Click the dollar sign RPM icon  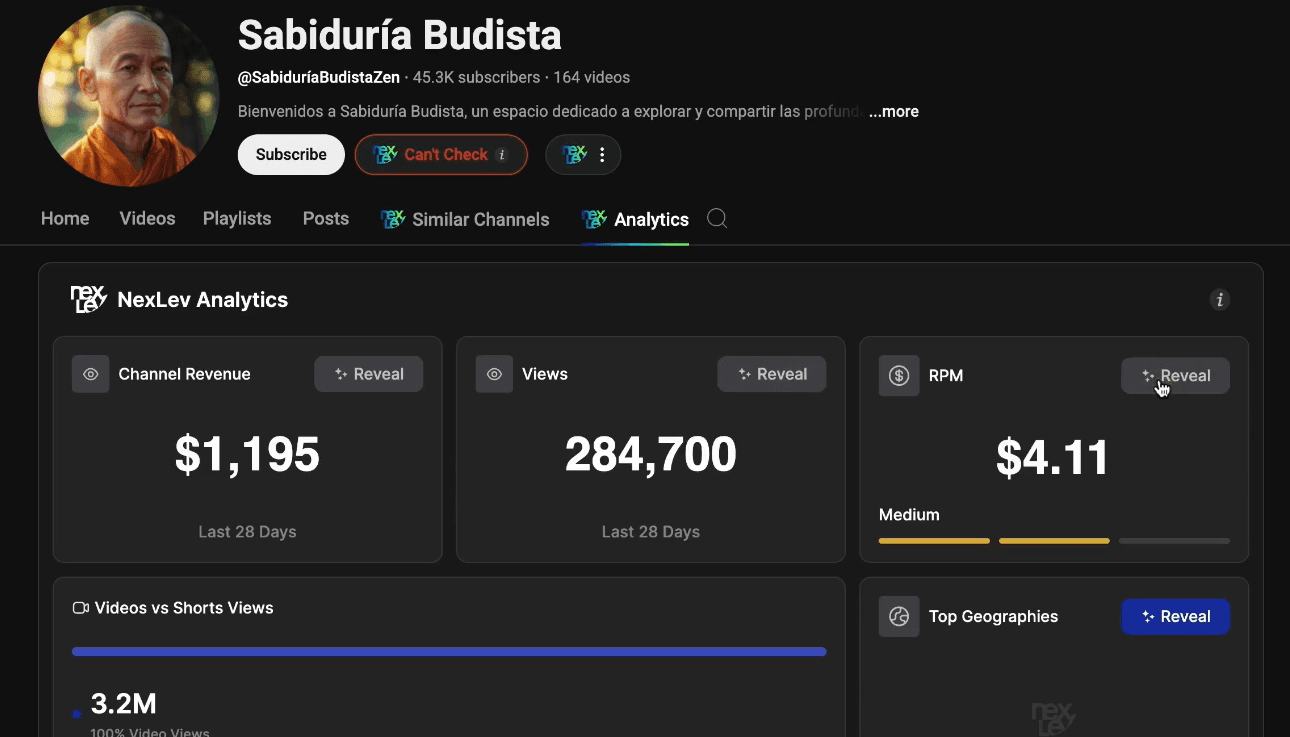(899, 376)
